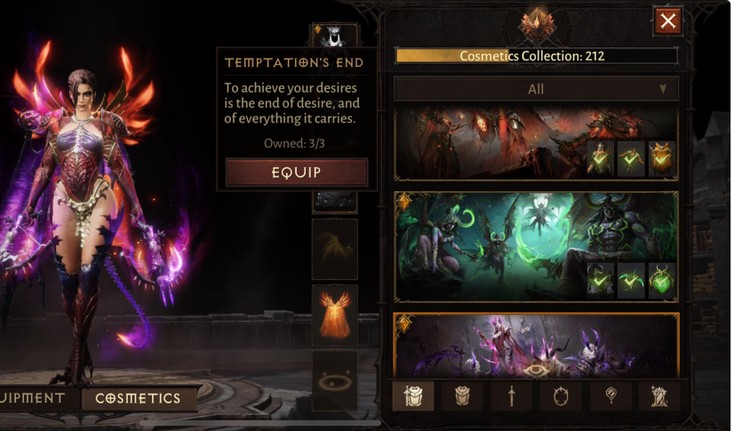Select the glowing halo ring cosmetic slot
Screen dimensions: 750x431
coord(335,381)
